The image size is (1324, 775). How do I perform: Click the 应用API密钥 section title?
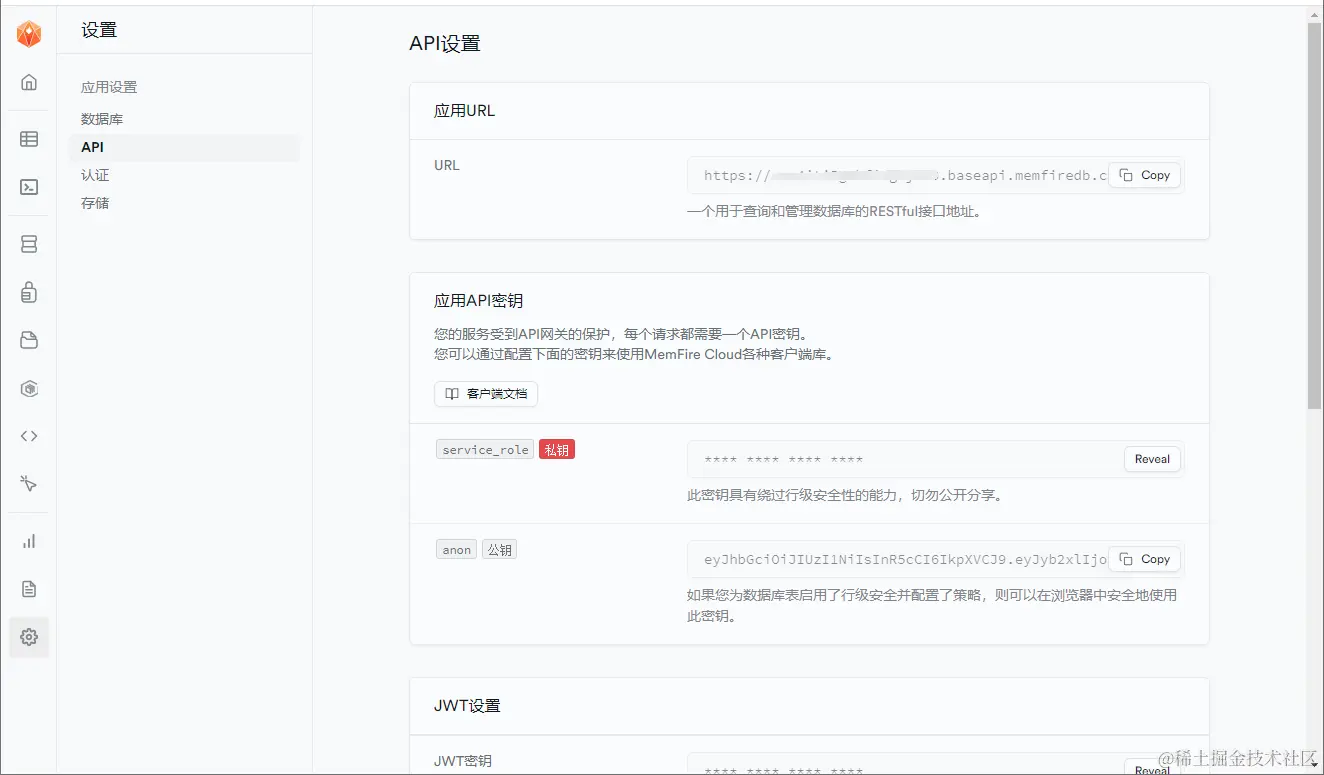[x=478, y=300]
